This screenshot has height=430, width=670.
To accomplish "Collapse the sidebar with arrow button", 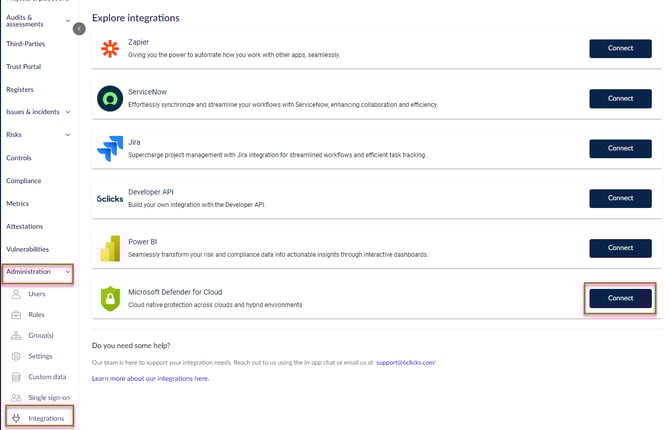I will 79,29.
